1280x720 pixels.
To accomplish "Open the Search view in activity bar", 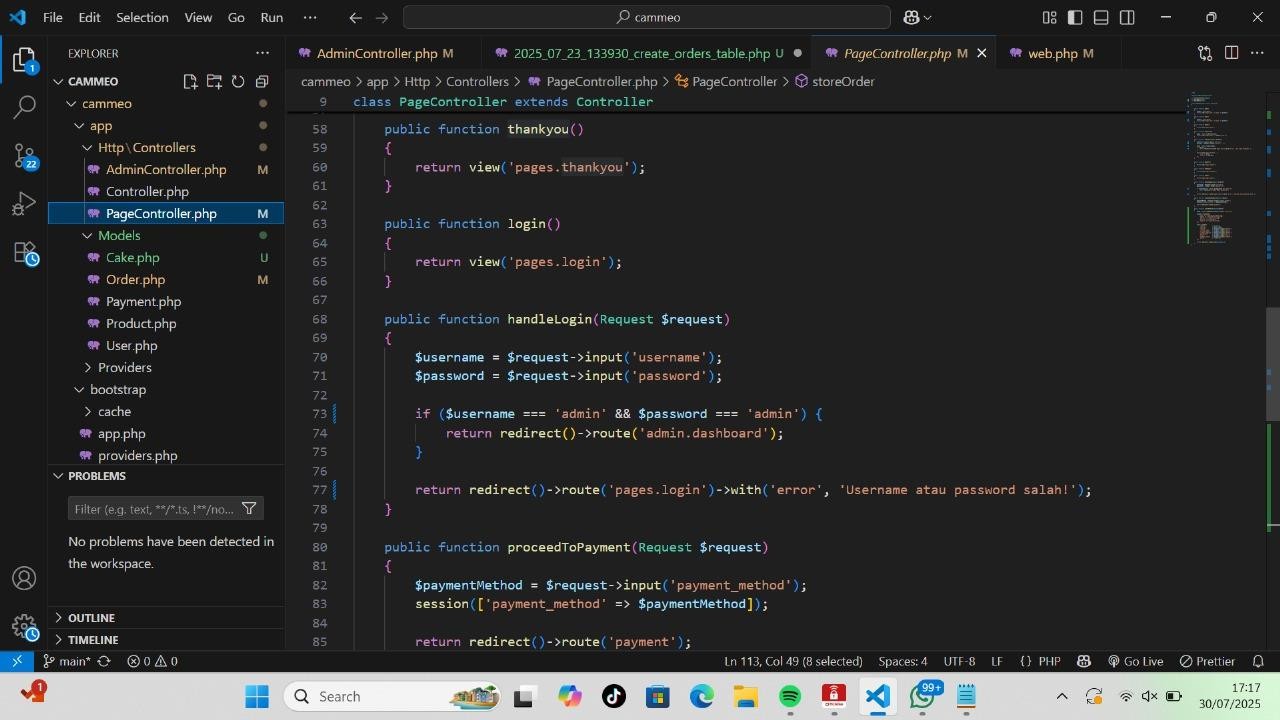I will click(x=24, y=107).
